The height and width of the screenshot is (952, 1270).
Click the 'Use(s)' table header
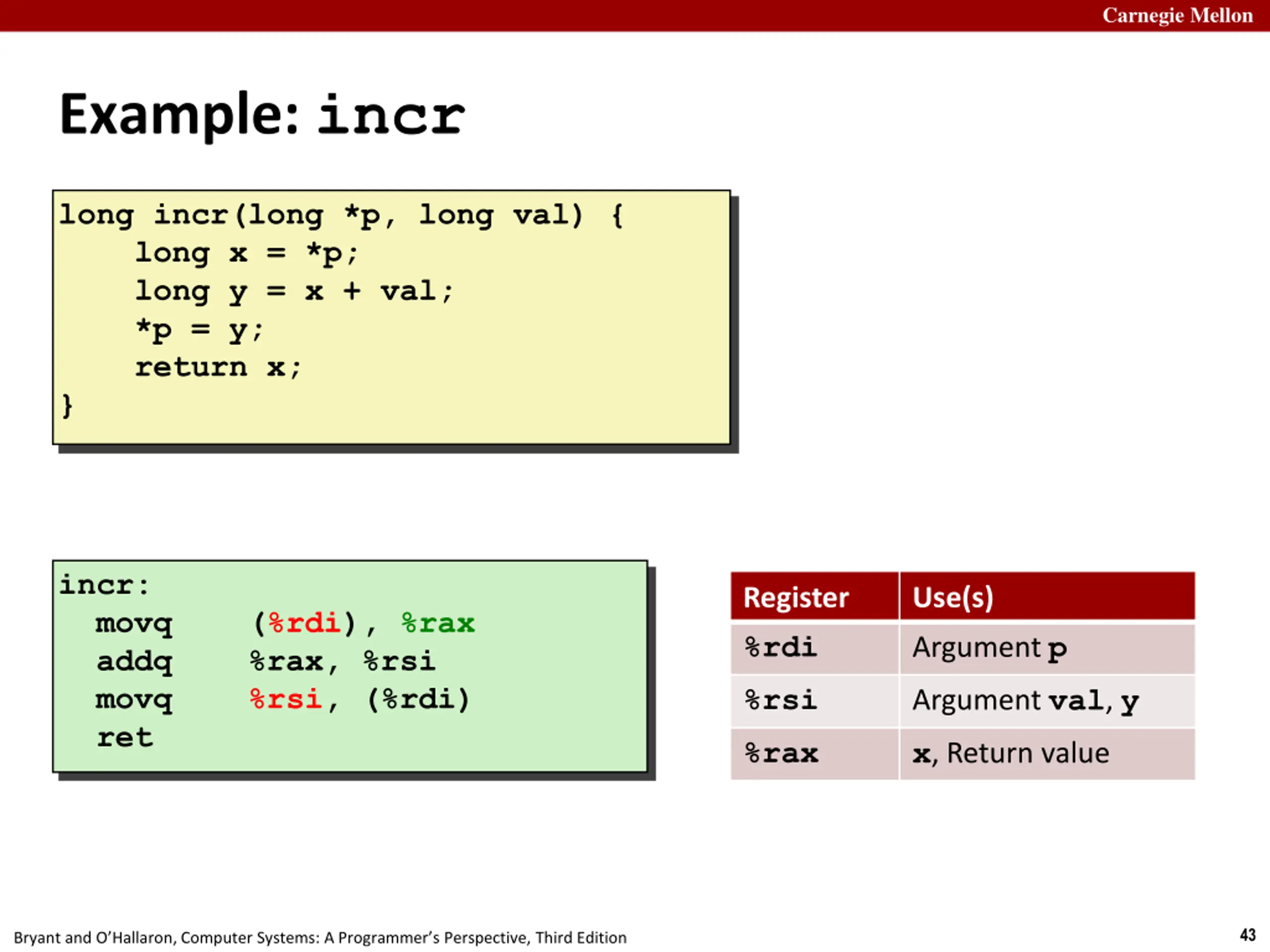click(1047, 596)
